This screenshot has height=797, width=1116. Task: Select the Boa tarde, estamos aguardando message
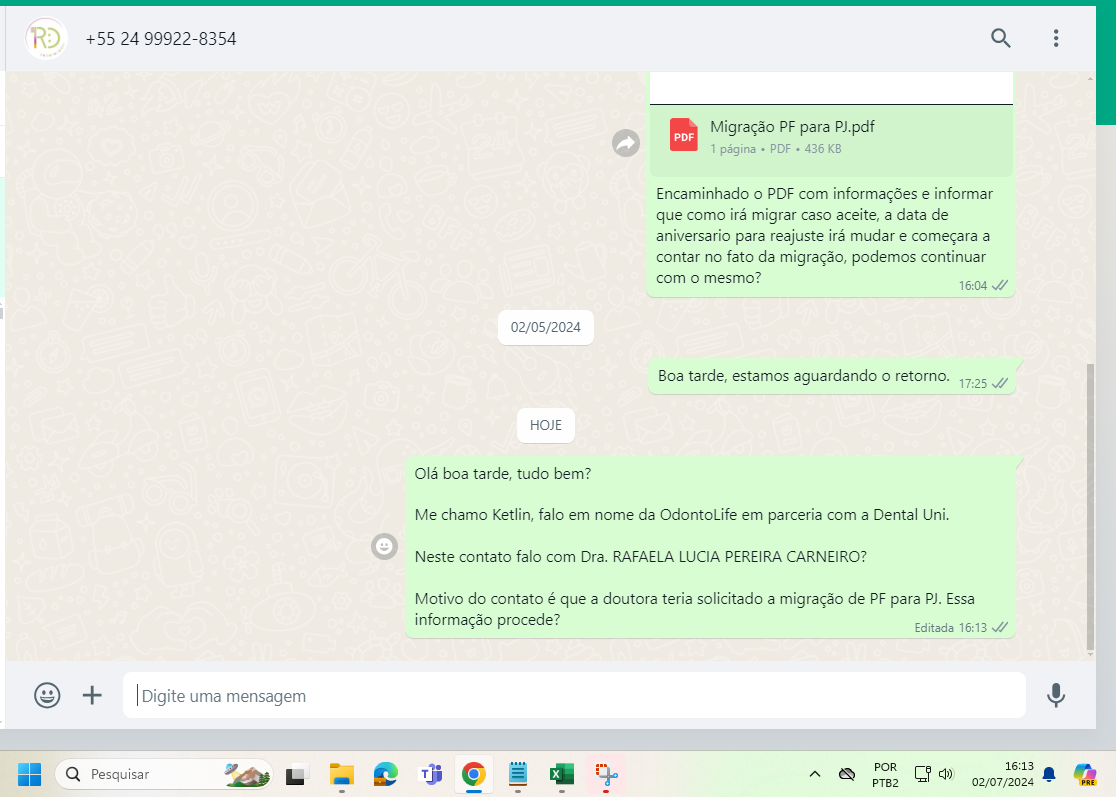804,376
